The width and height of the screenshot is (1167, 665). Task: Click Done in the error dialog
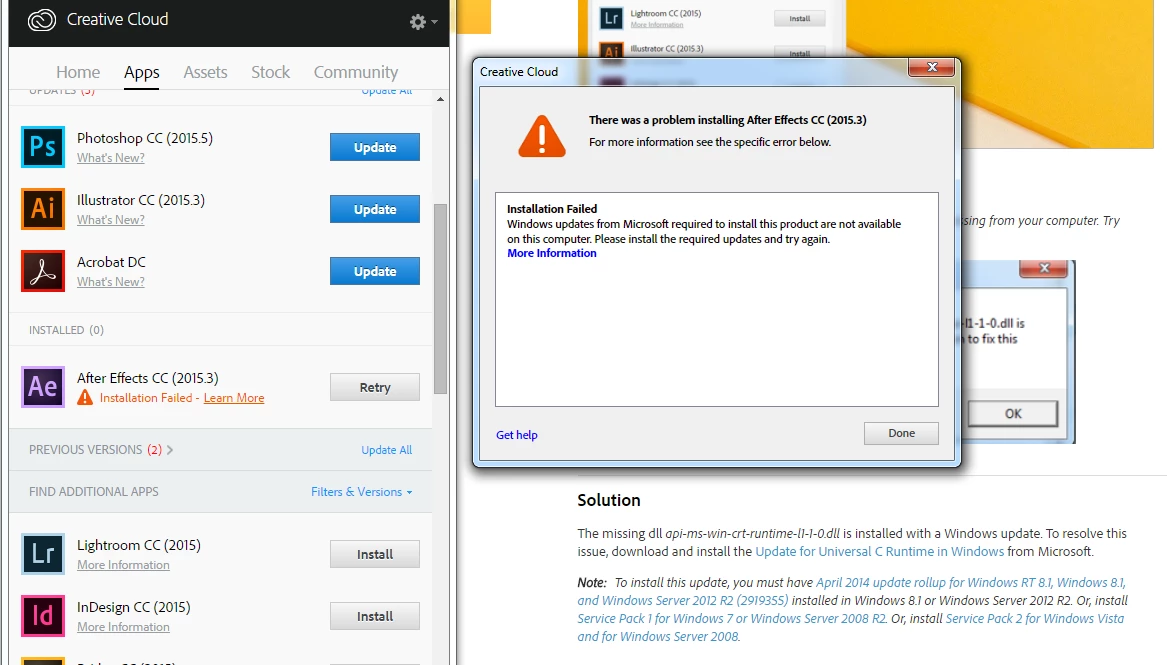coord(901,433)
